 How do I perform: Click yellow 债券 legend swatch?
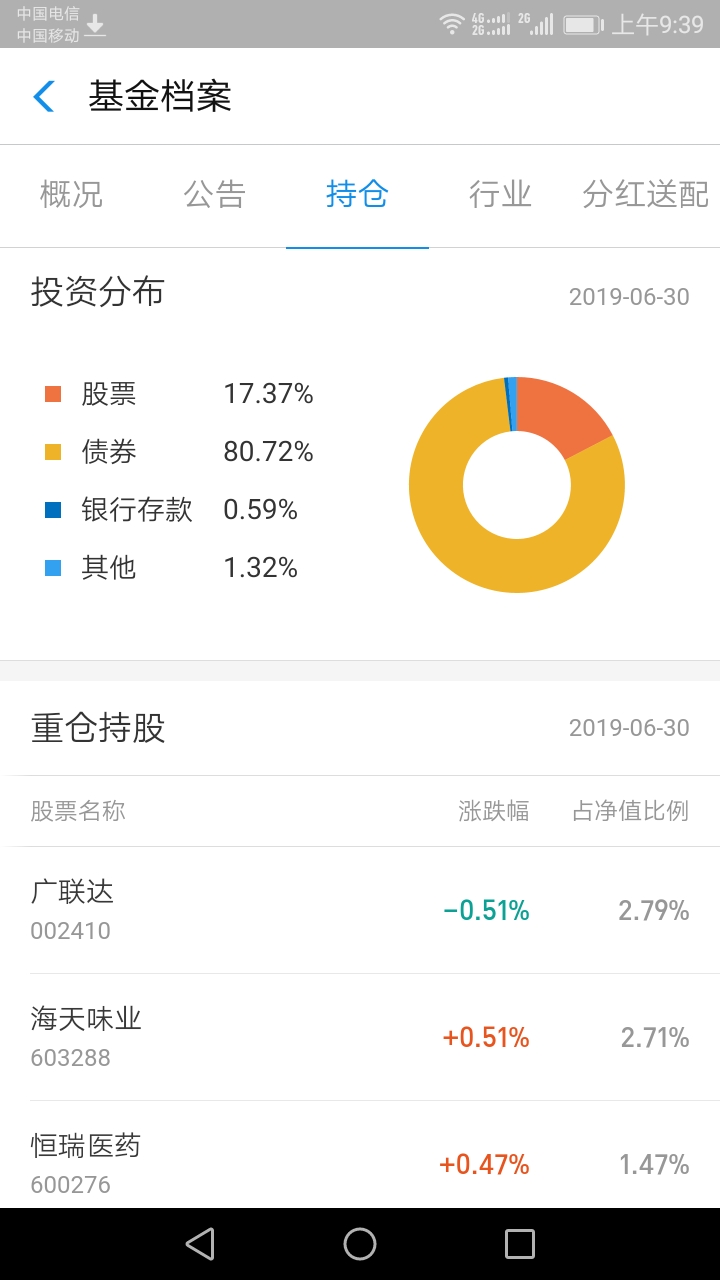click(x=53, y=452)
